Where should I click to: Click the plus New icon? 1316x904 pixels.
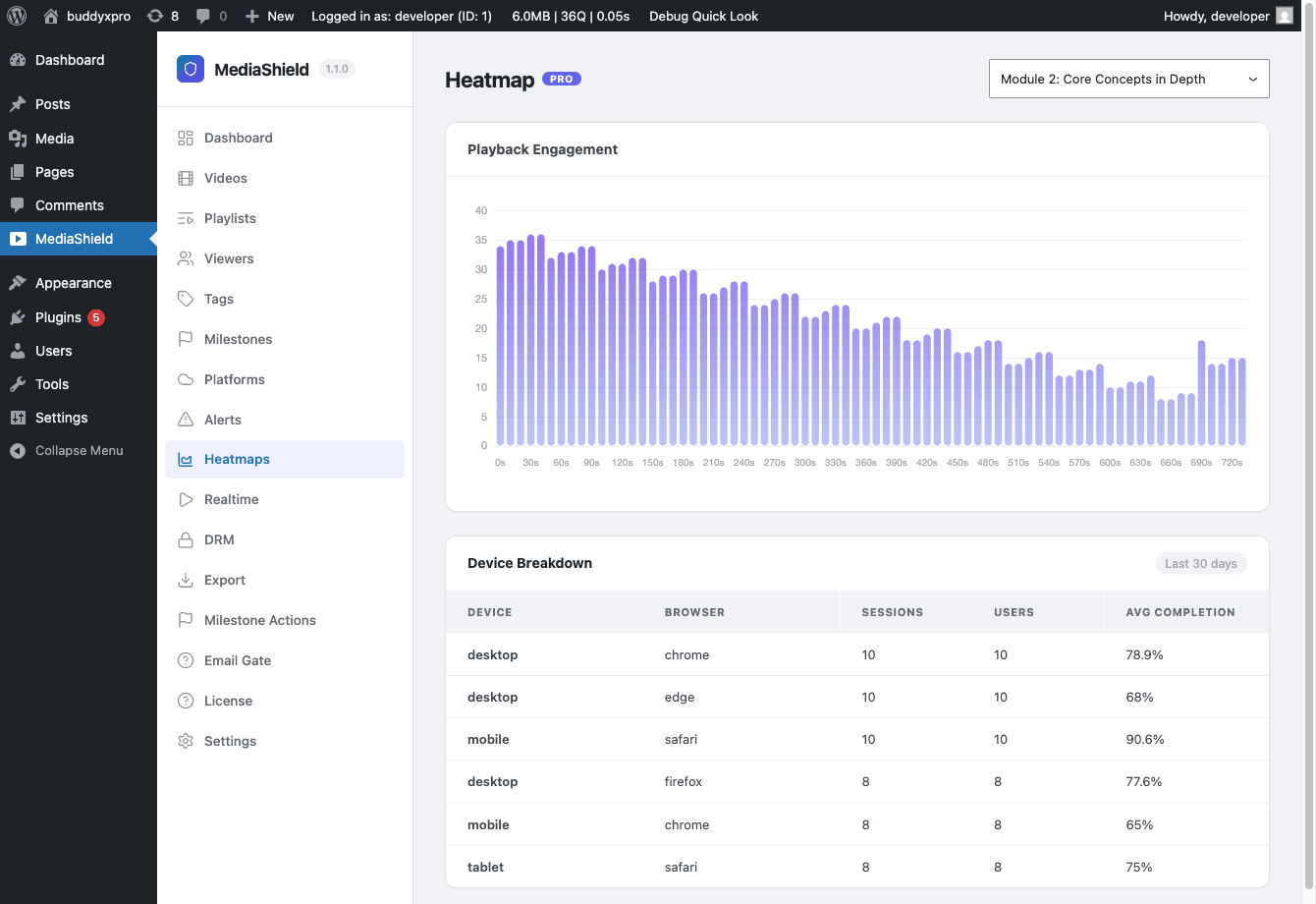252,16
